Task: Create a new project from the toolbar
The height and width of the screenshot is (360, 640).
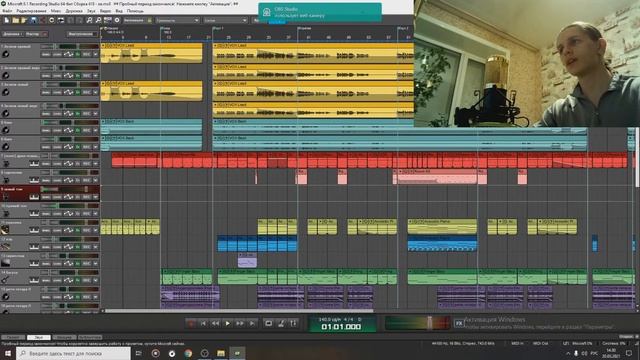Action: (x=7, y=20)
